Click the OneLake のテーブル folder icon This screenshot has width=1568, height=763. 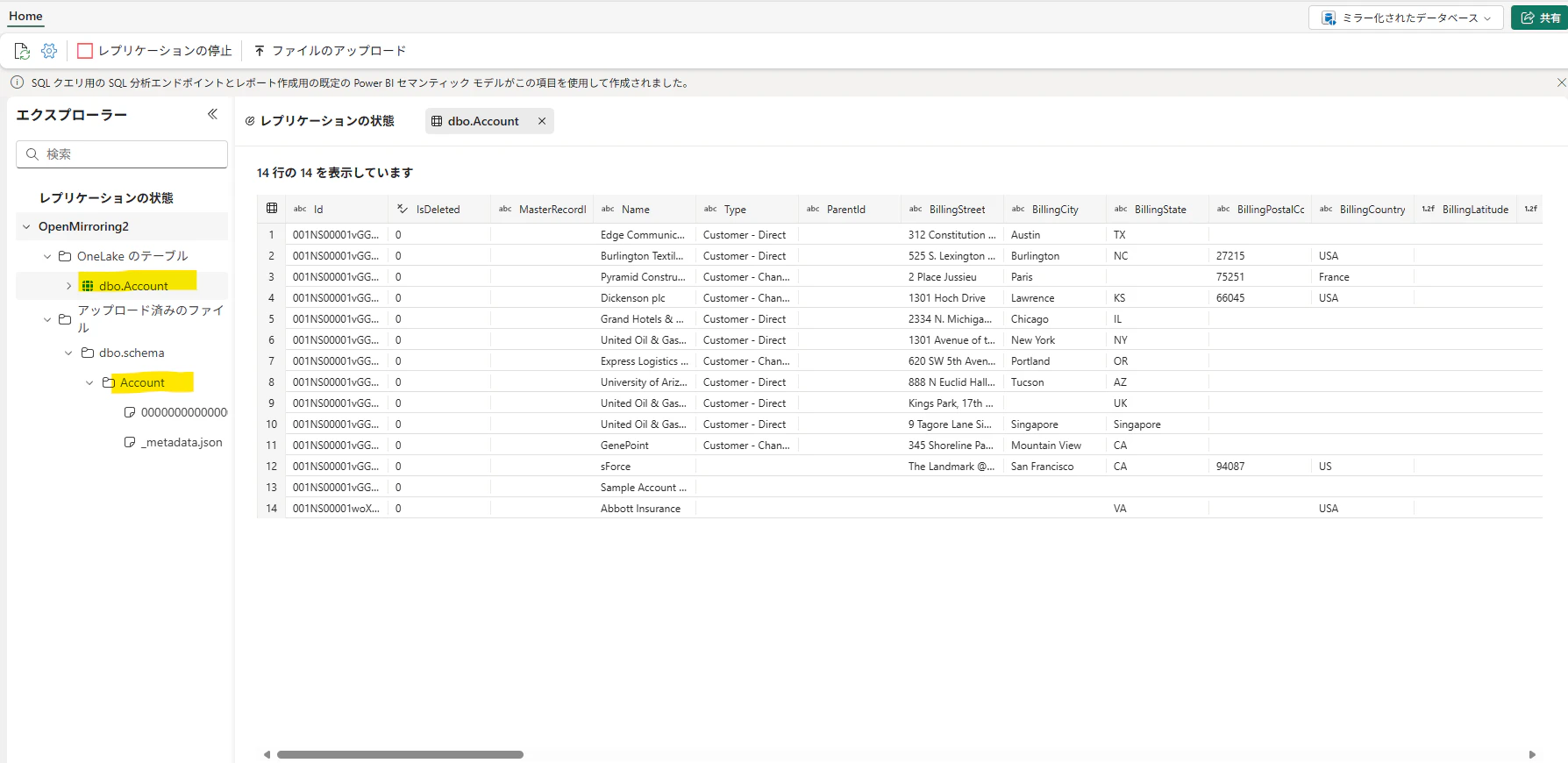point(65,256)
